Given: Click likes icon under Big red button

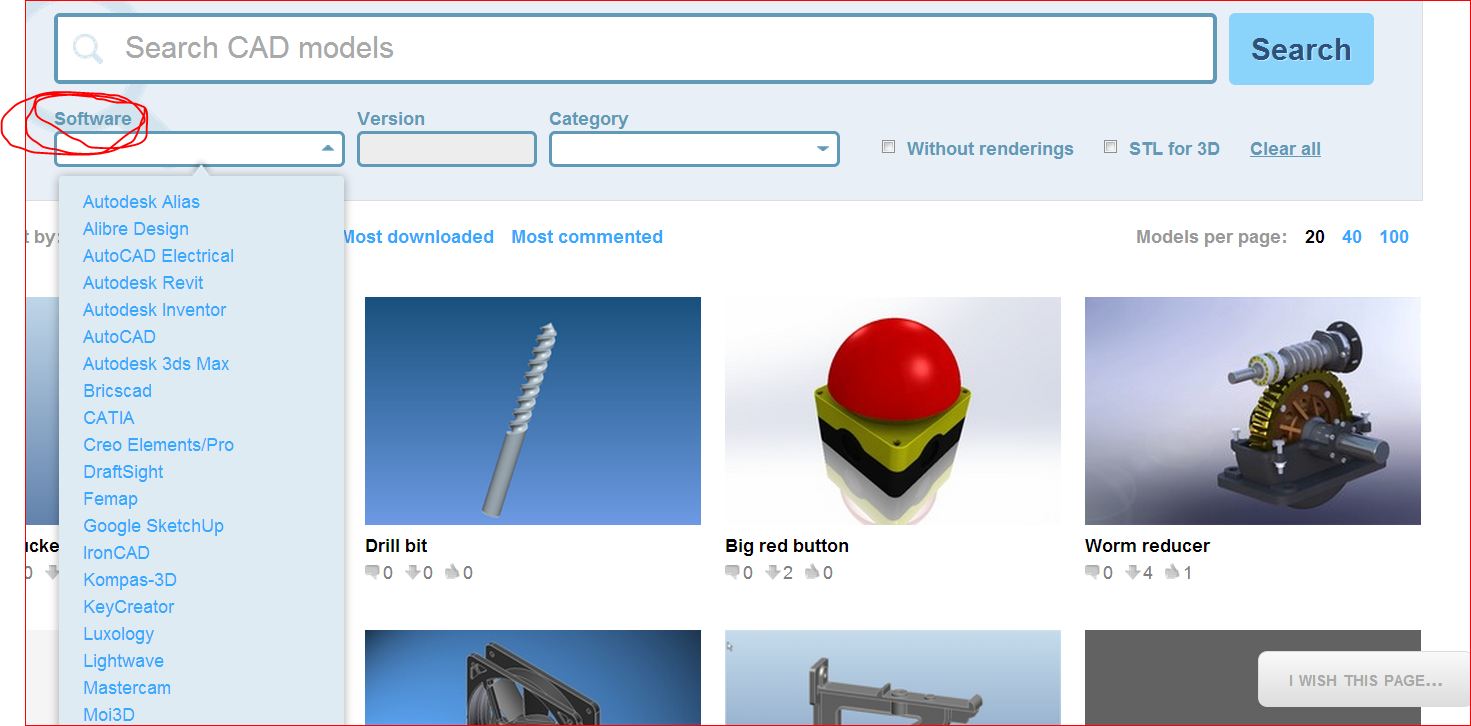Looking at the screenshot, I should point(812,573).
